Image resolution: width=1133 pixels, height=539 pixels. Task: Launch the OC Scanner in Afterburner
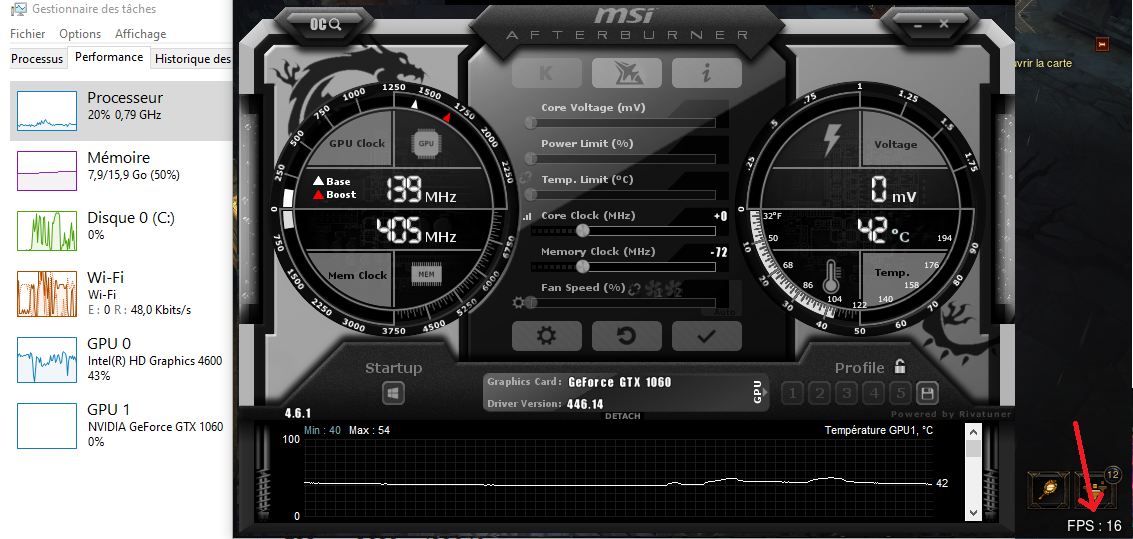325,25
